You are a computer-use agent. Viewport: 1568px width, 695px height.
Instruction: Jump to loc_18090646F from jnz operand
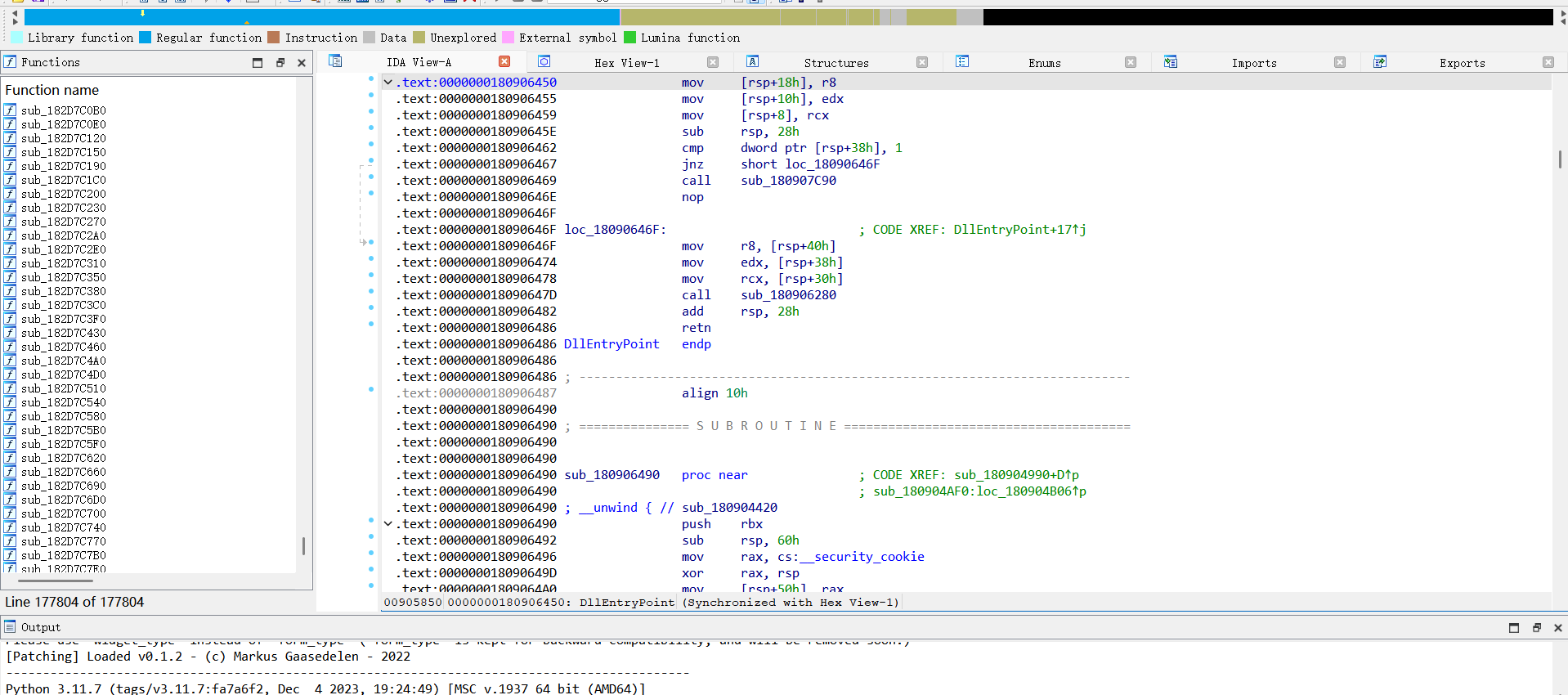pyautogui.click(x=833, y=164)
